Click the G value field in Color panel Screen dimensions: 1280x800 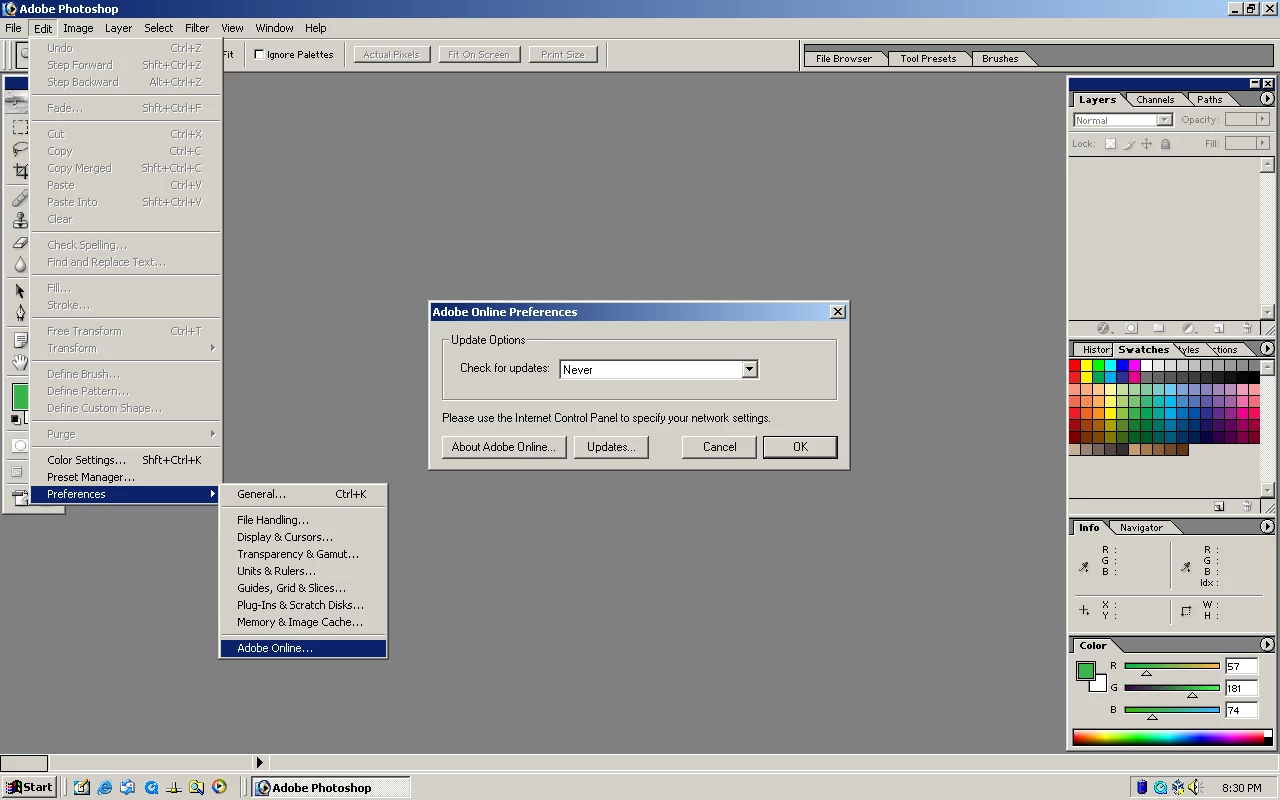(1241, 688)
